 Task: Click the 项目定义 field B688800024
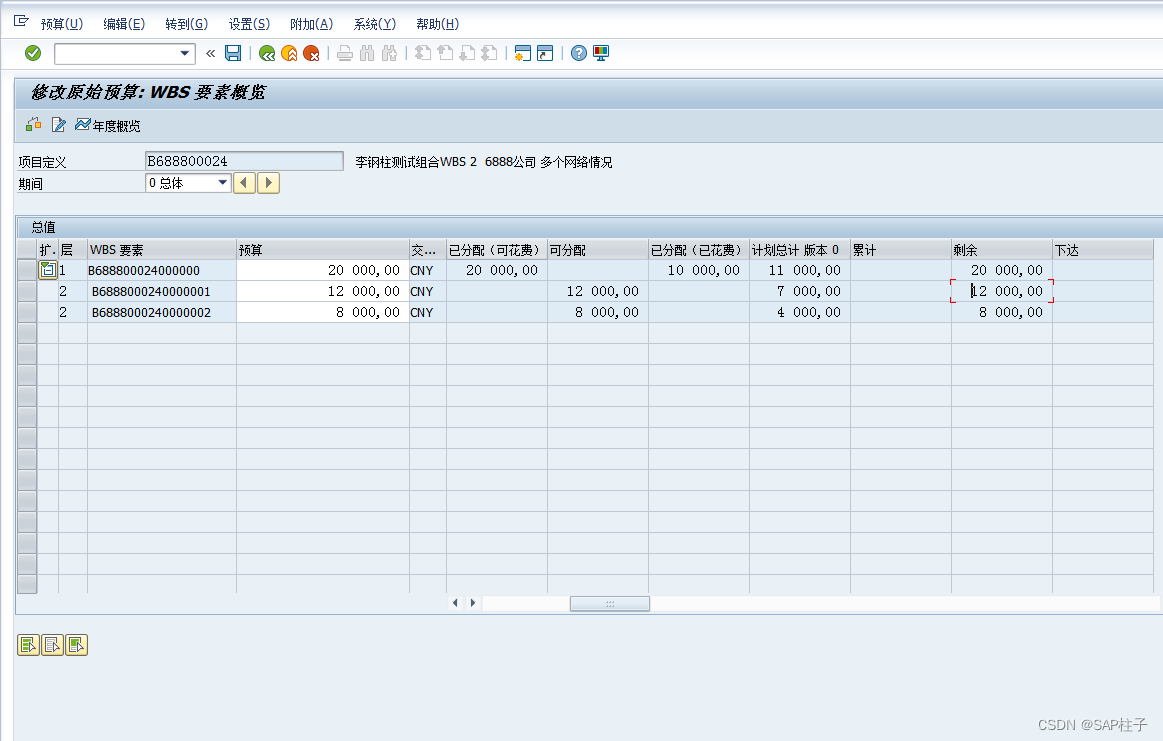pos(244,161)
